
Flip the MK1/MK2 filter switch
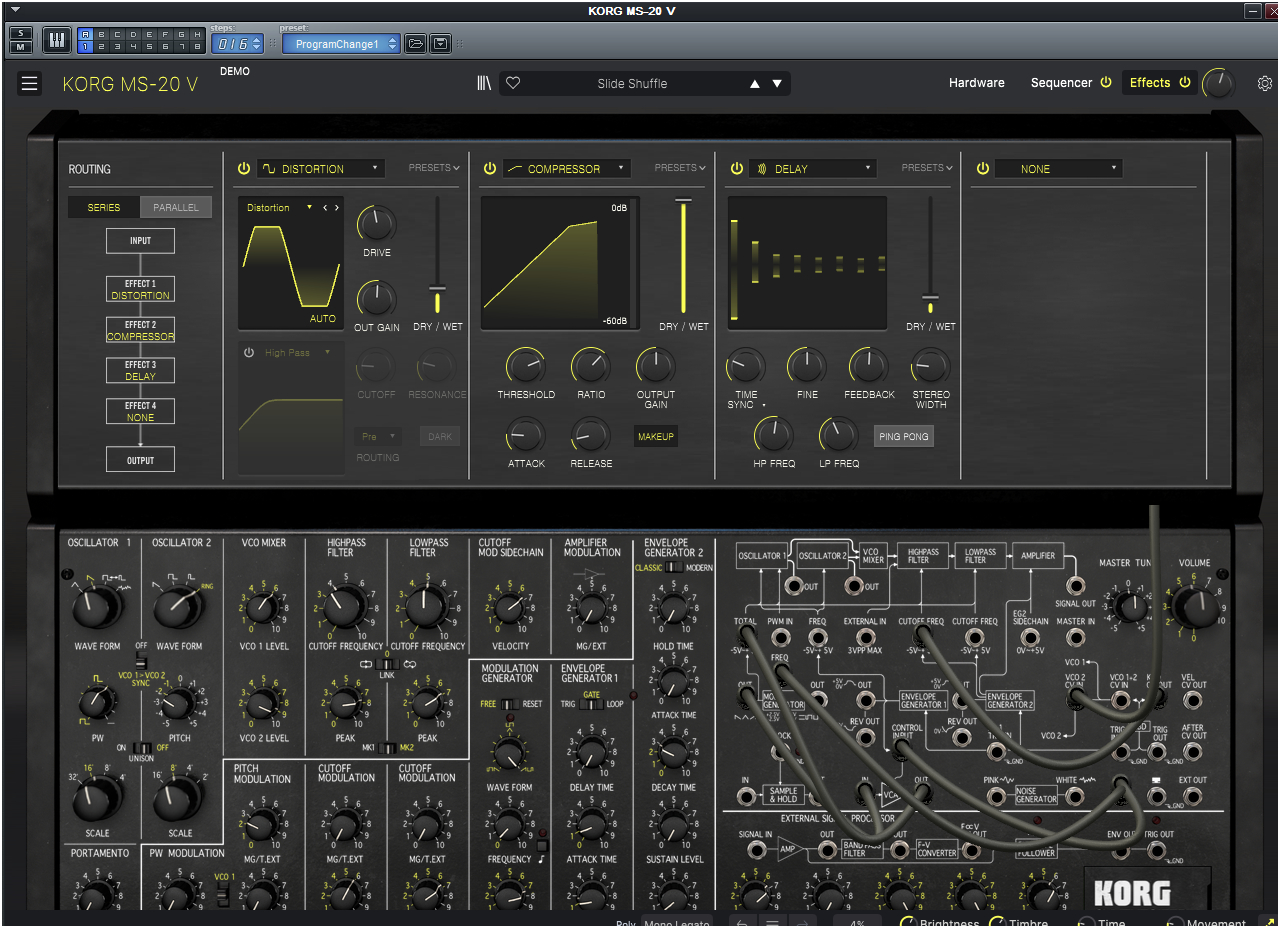pos(388,748)
